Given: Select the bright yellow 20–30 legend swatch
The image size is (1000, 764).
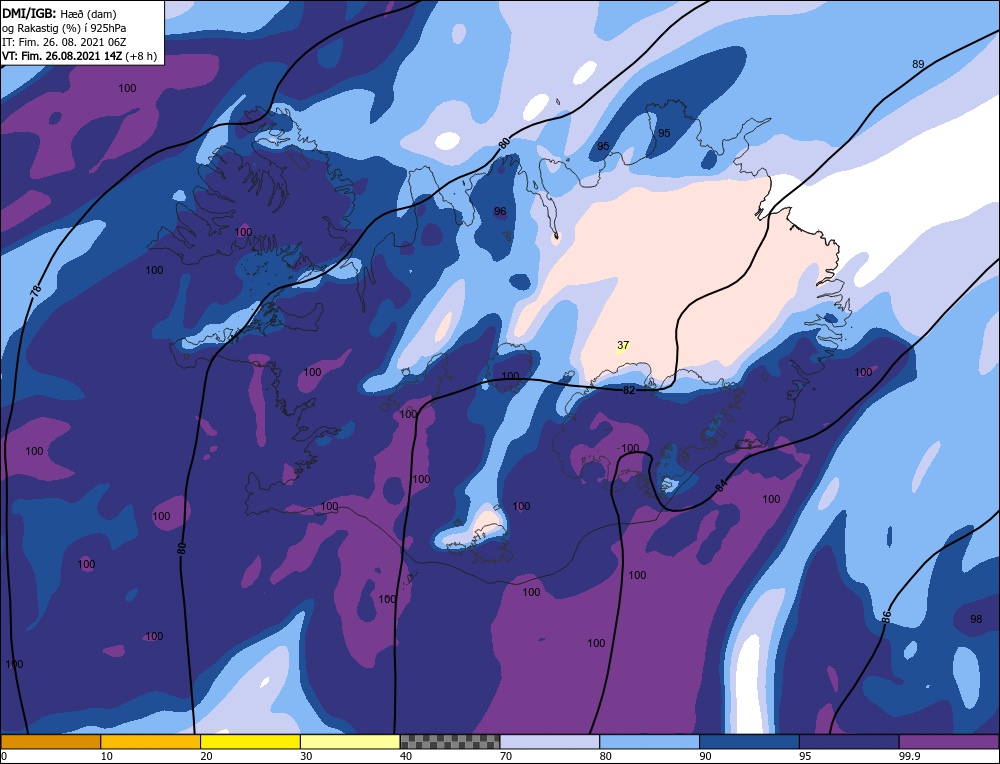Looking at the screenshot, I should pos(250,742).
